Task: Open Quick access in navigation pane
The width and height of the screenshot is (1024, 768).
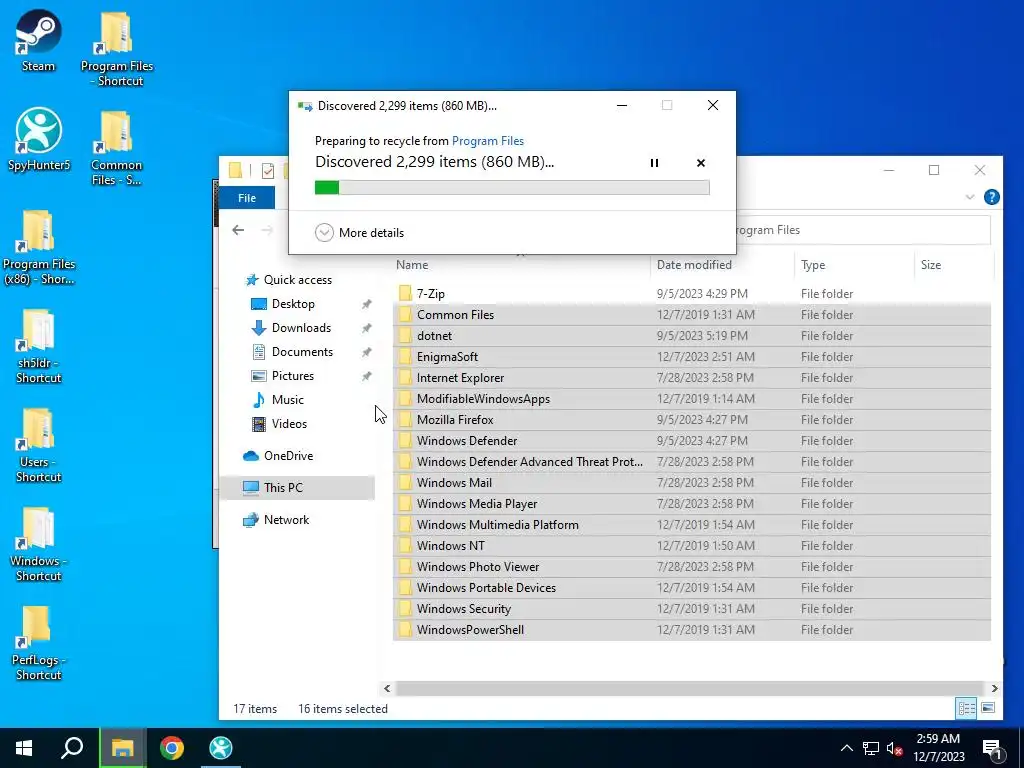Action: tap(288, 280)
